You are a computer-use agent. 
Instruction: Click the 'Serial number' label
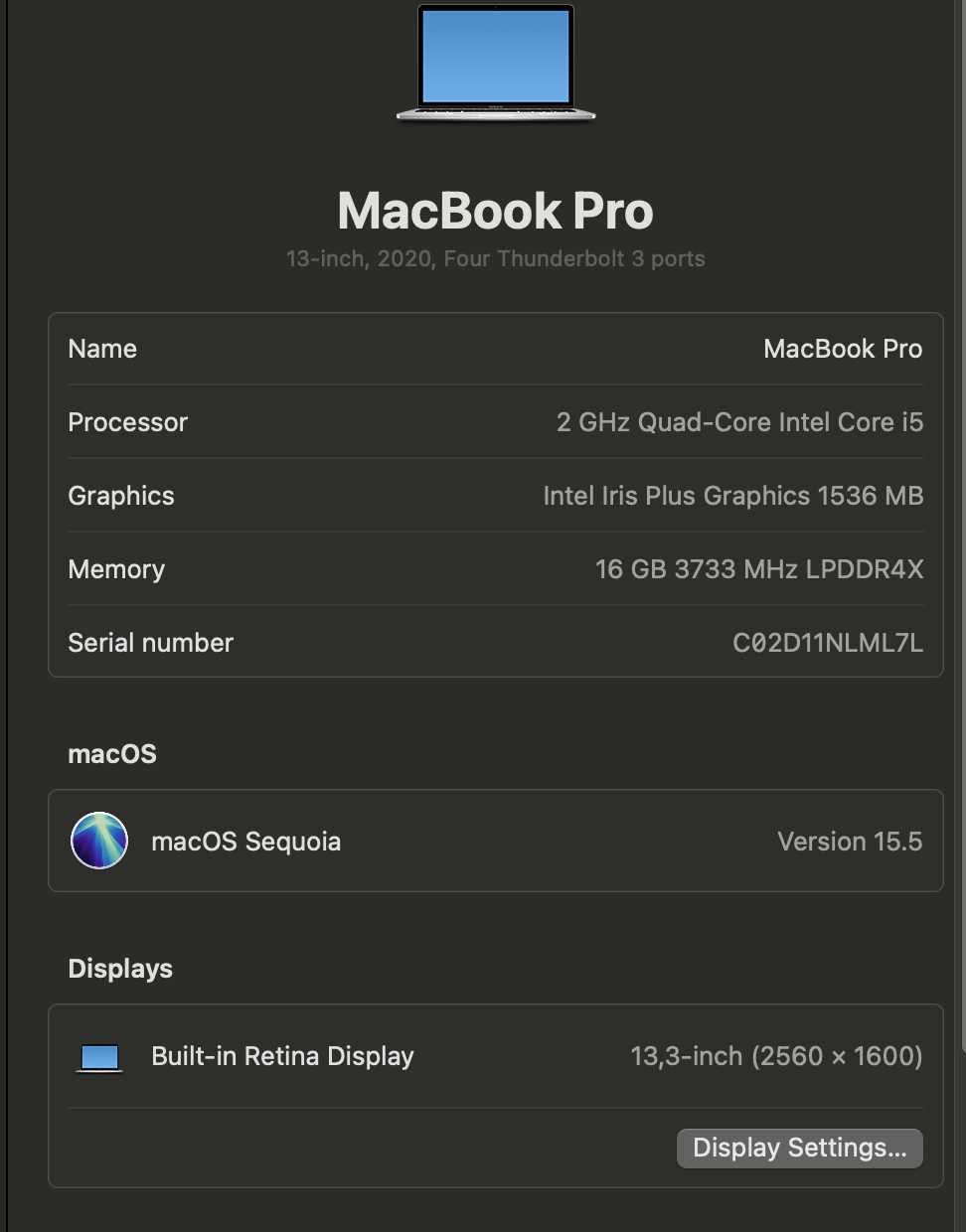(x=150, y=643)
